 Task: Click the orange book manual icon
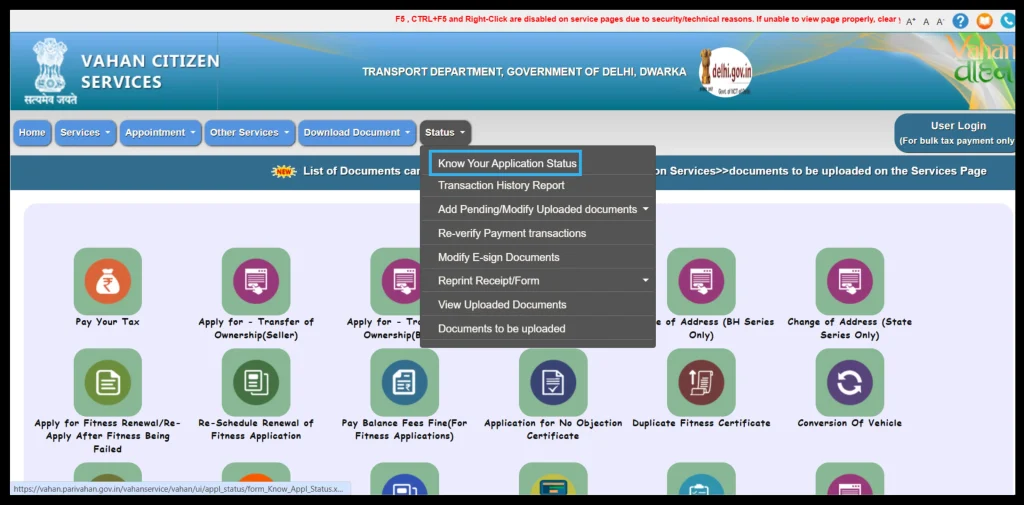(984, 21)
